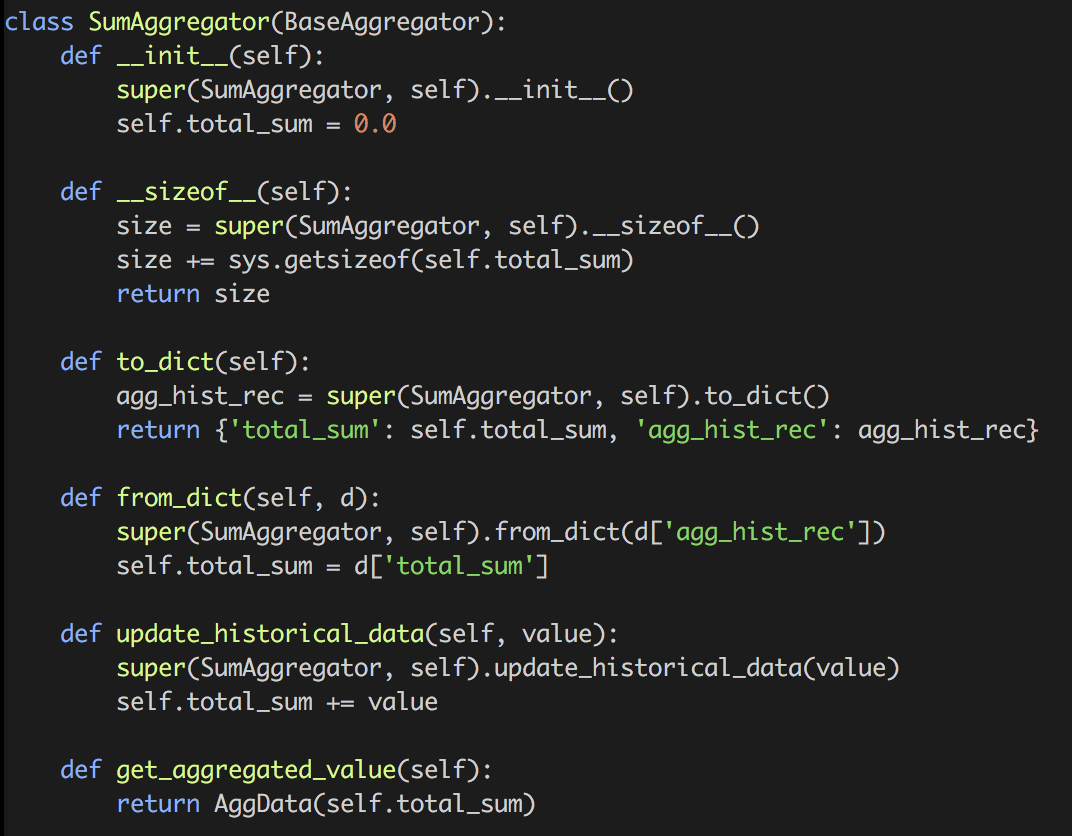Click the 'return size' statement
Image resolution: width=1072 pixels, height=836 pixels.
pos(193,294)
